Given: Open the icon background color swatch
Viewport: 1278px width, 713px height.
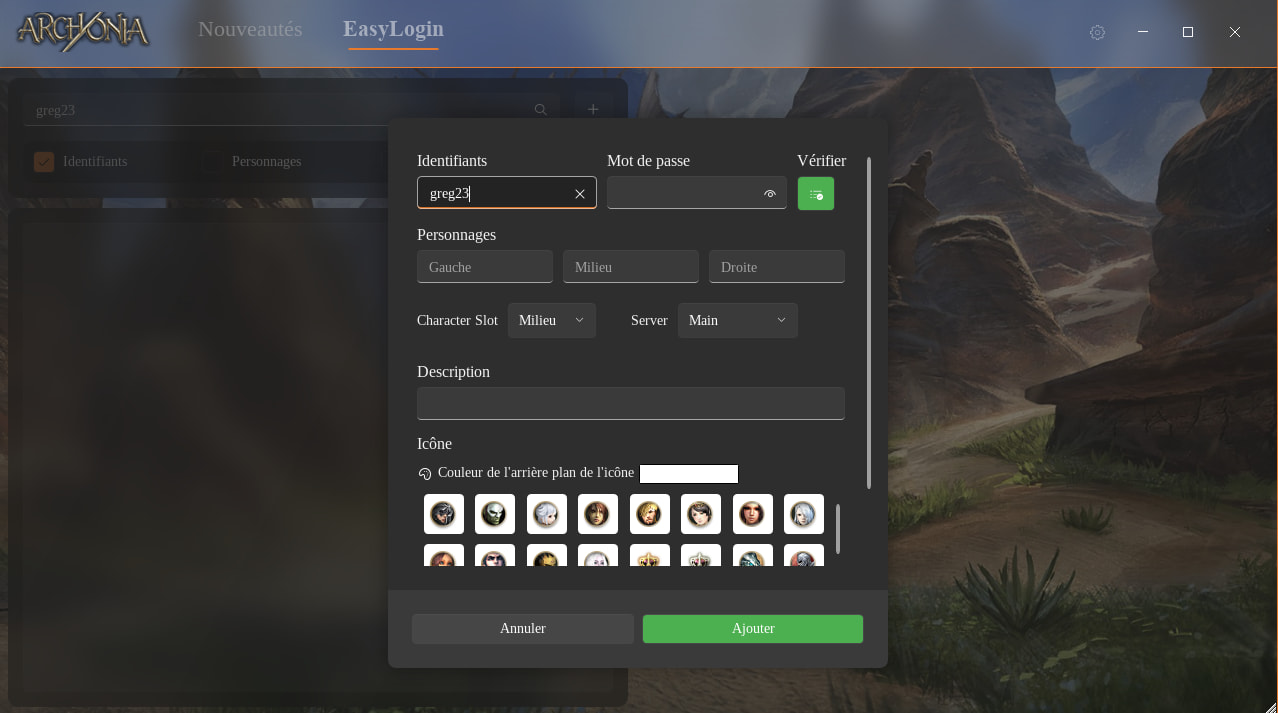Looking at the screenshot, I should (688, 474).
